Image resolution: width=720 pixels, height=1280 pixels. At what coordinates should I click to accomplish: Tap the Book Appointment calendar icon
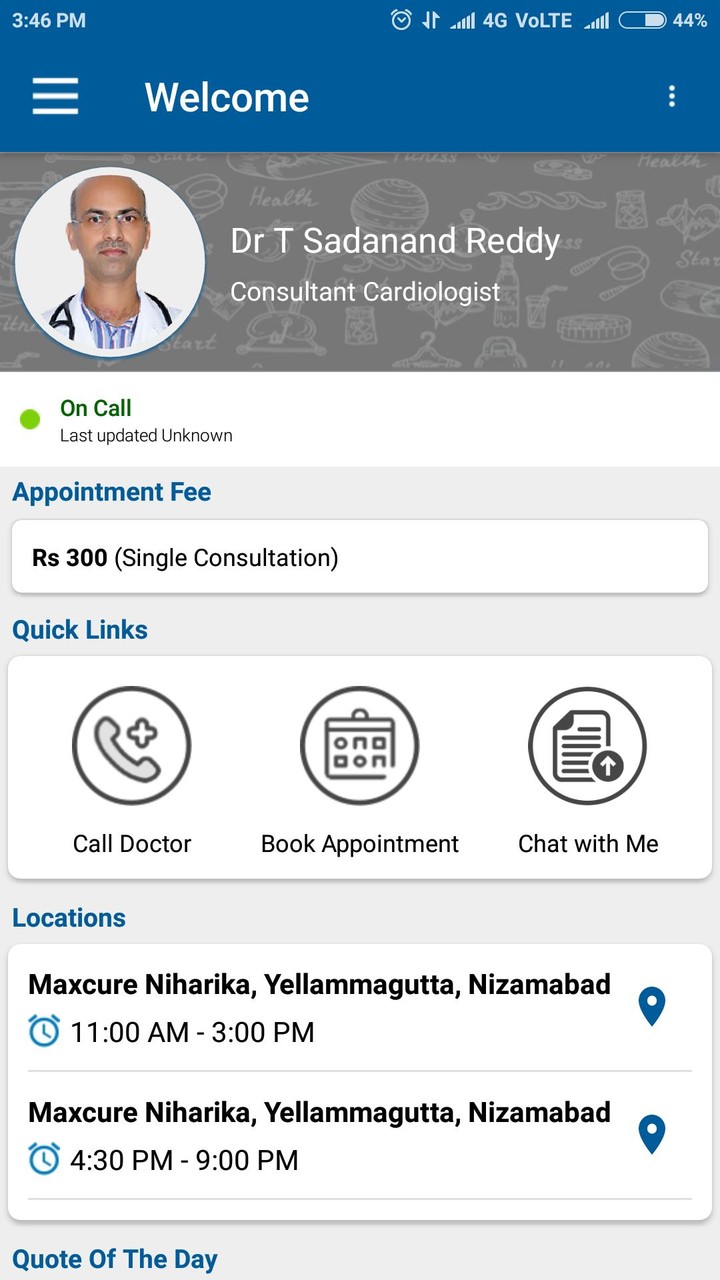359,745
